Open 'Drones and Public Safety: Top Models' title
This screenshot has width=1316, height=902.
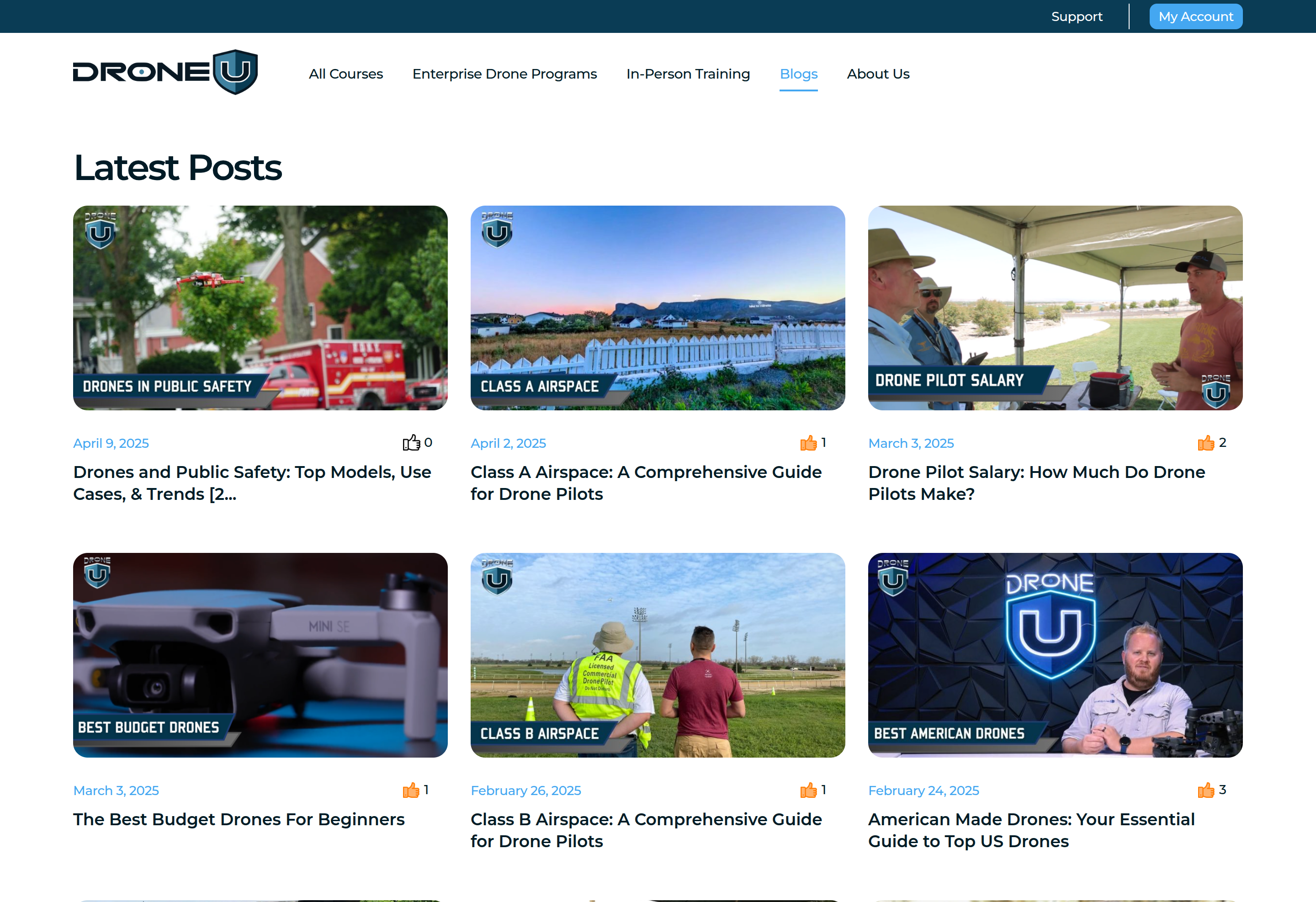tap(253, 483)
